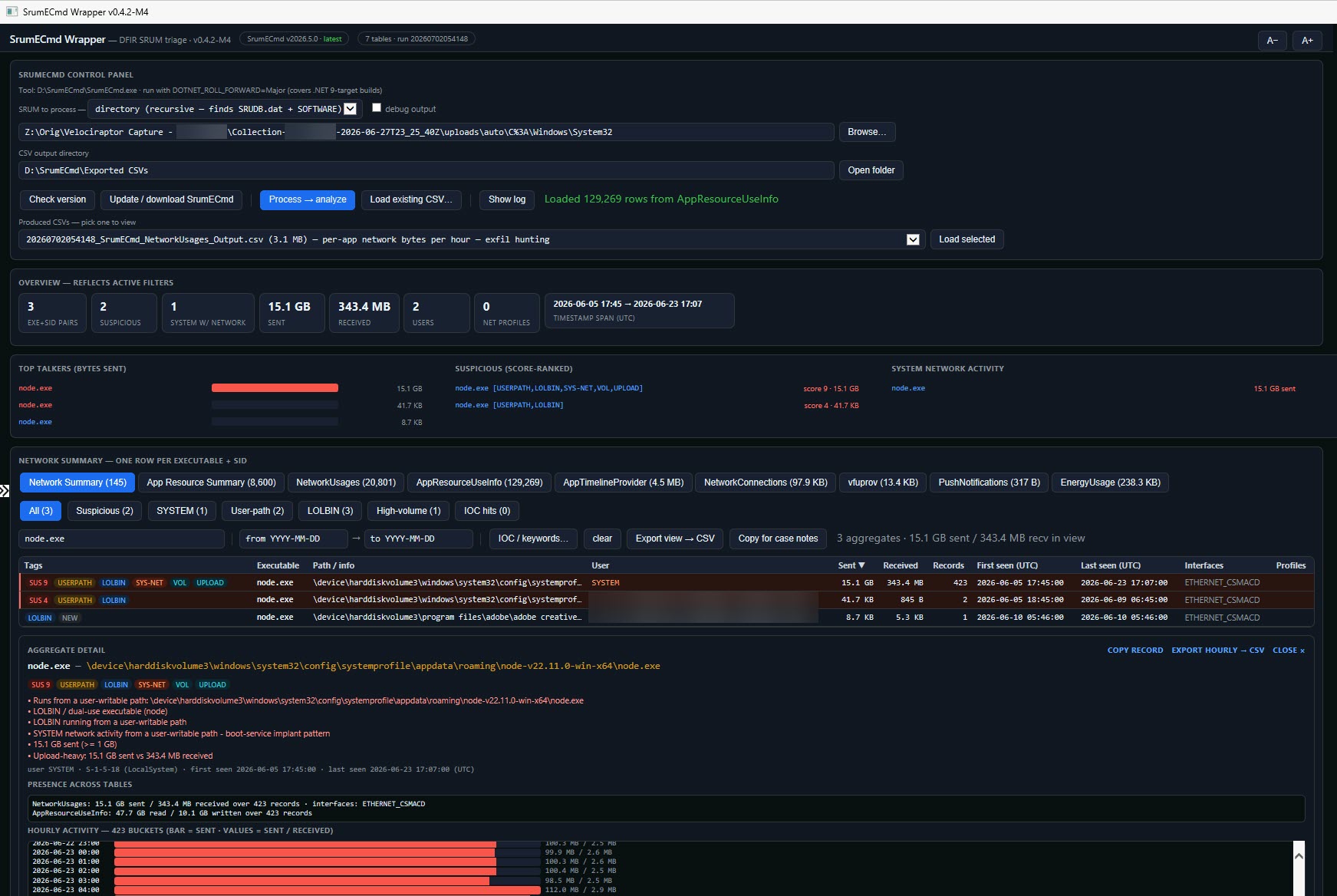Enable the debug output checkbox
Viewport: 1337px width, 896px height.
[x=376, y=108]
